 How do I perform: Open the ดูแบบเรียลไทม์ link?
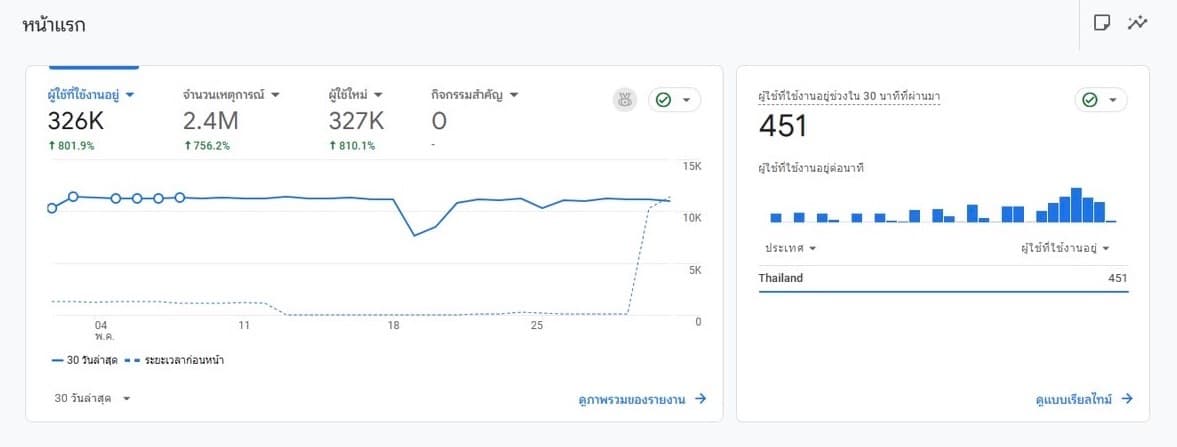pos(1075,398)
